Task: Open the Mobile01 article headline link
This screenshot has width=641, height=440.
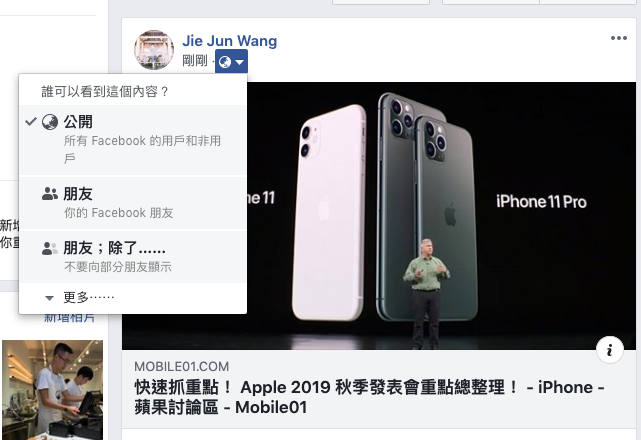Action: [369, 397]
